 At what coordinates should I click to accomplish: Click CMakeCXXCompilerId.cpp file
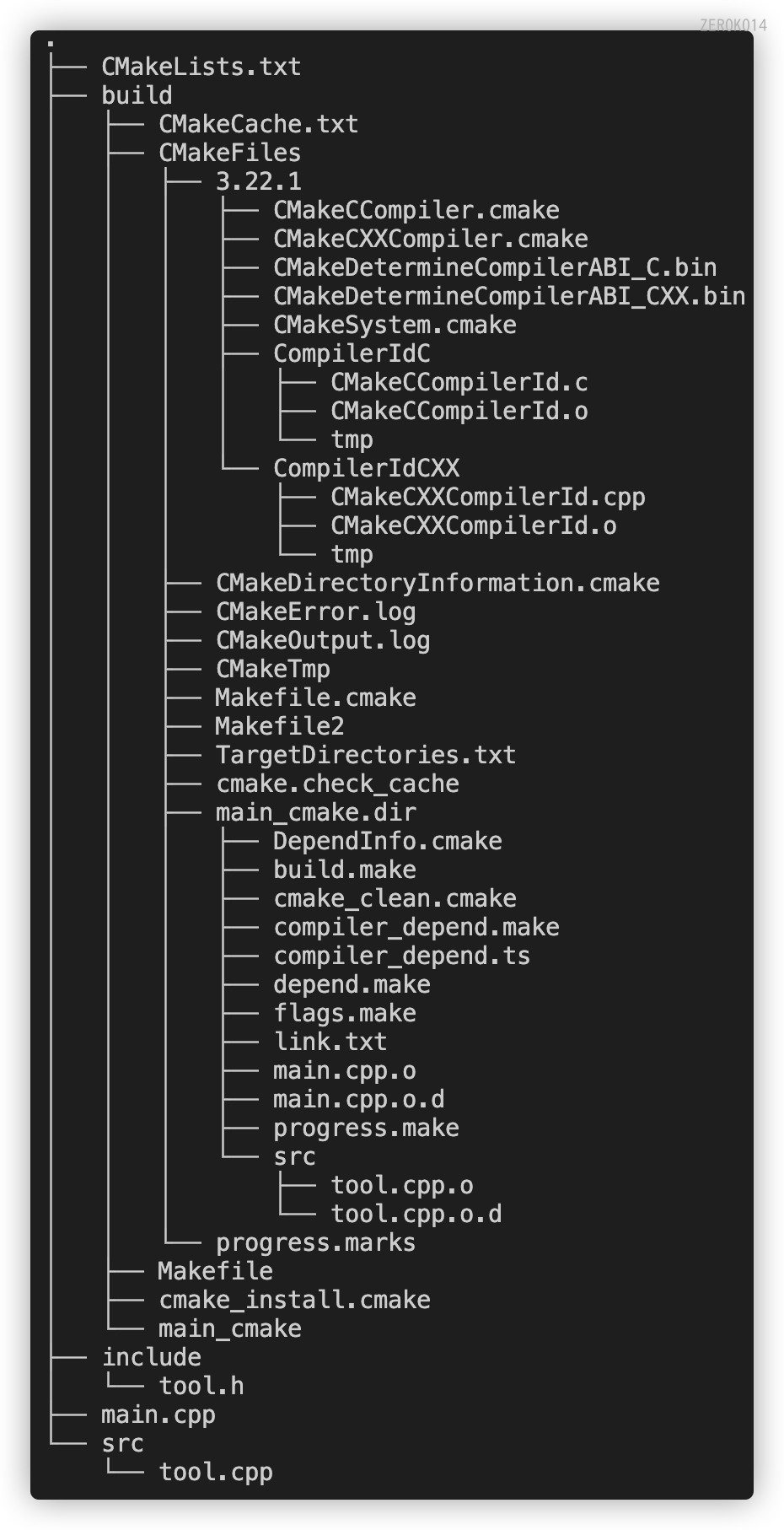[x=487, y=497]
